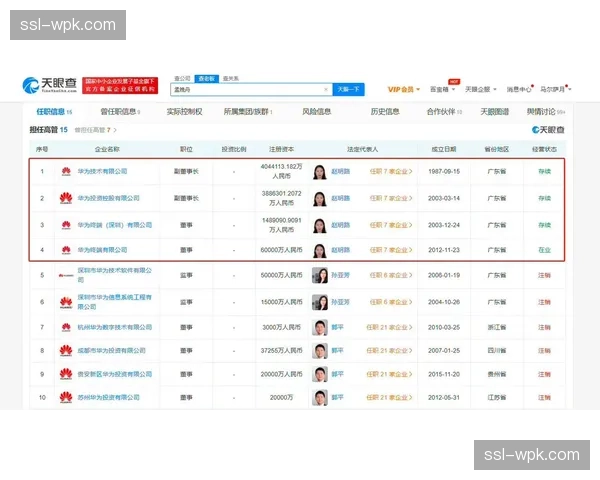The image size is (600, 480).
Task: Click the Huawei logo beside 深圳市华为信息系统工程有限公司
Action: point(66,302)
